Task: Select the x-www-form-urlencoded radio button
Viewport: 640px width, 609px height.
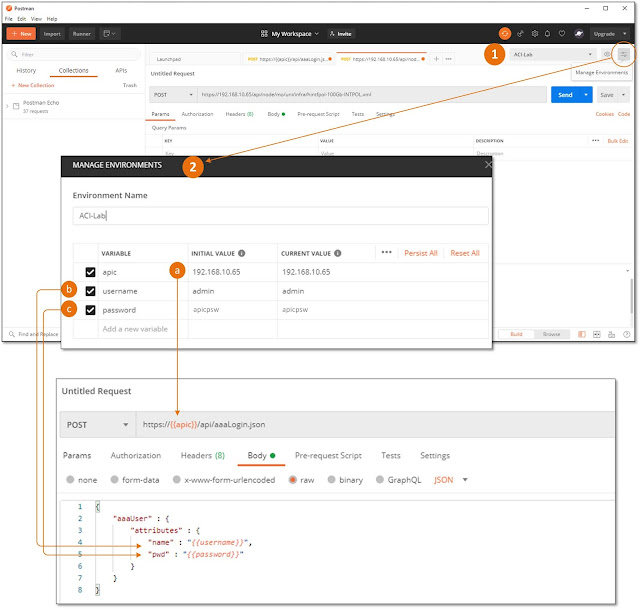Action: tap(176, 480)
